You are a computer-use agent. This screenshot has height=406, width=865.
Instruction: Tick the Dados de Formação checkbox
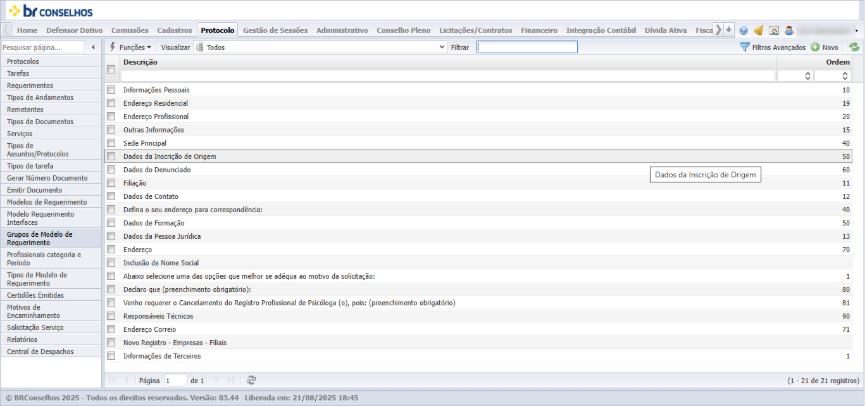point(111,223)
